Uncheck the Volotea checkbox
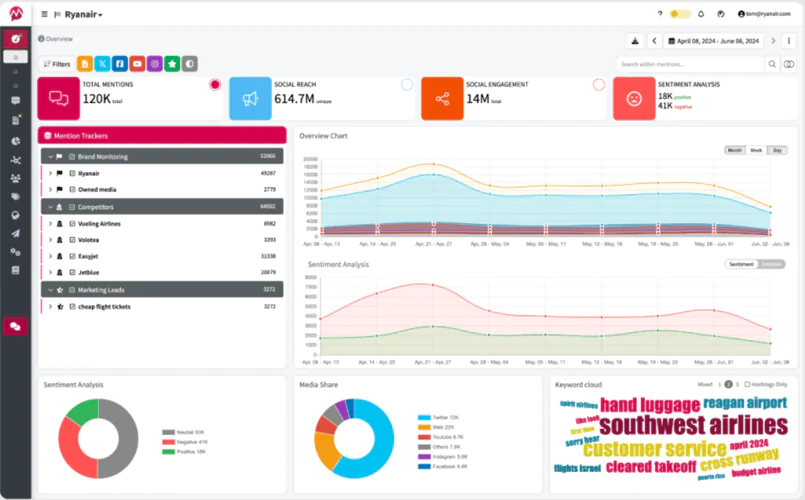 pos(72,240)
